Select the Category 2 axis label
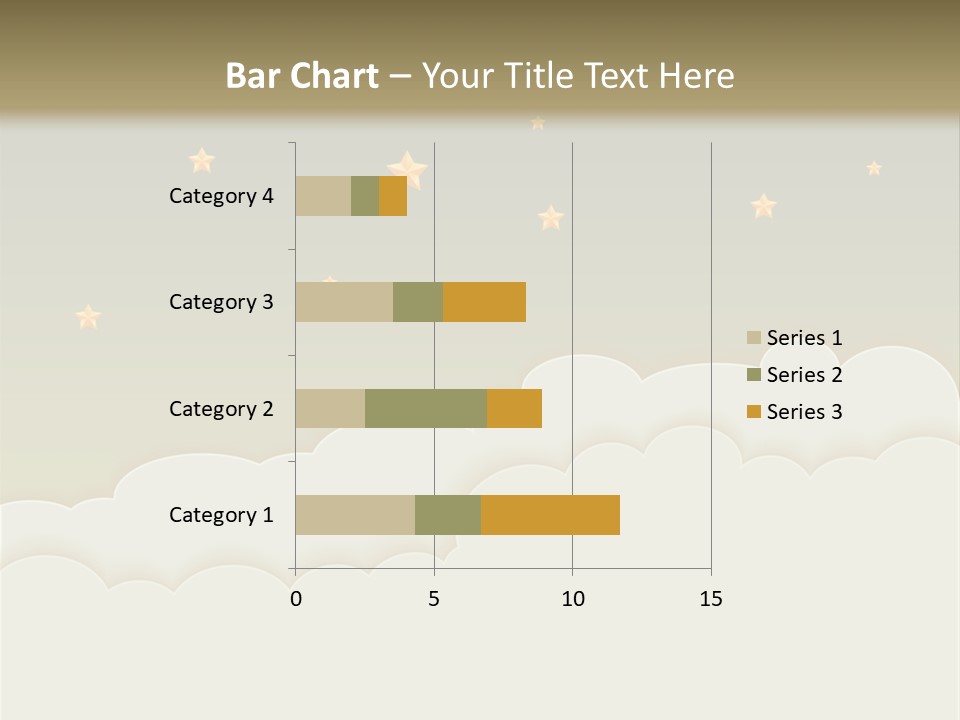Image resolution: width=960 pixels, height=720 pixels. point(221,409)
